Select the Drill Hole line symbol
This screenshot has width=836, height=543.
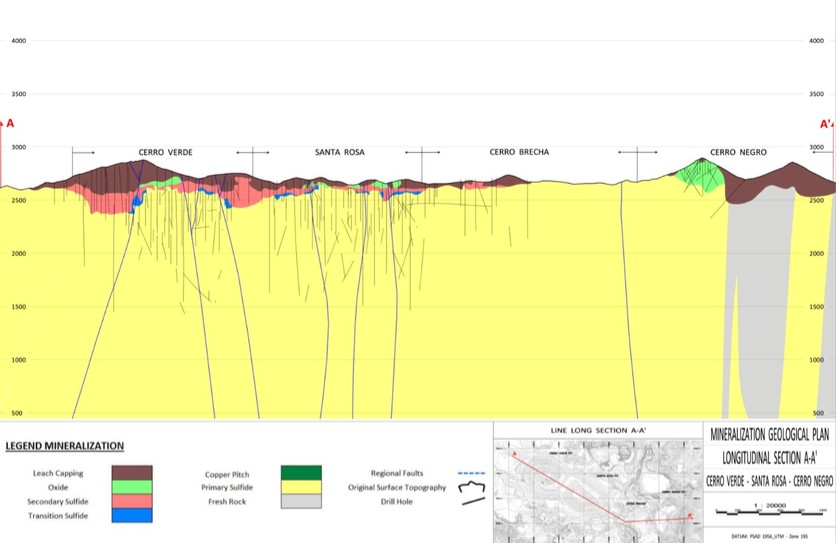click(x=471, y=501)
